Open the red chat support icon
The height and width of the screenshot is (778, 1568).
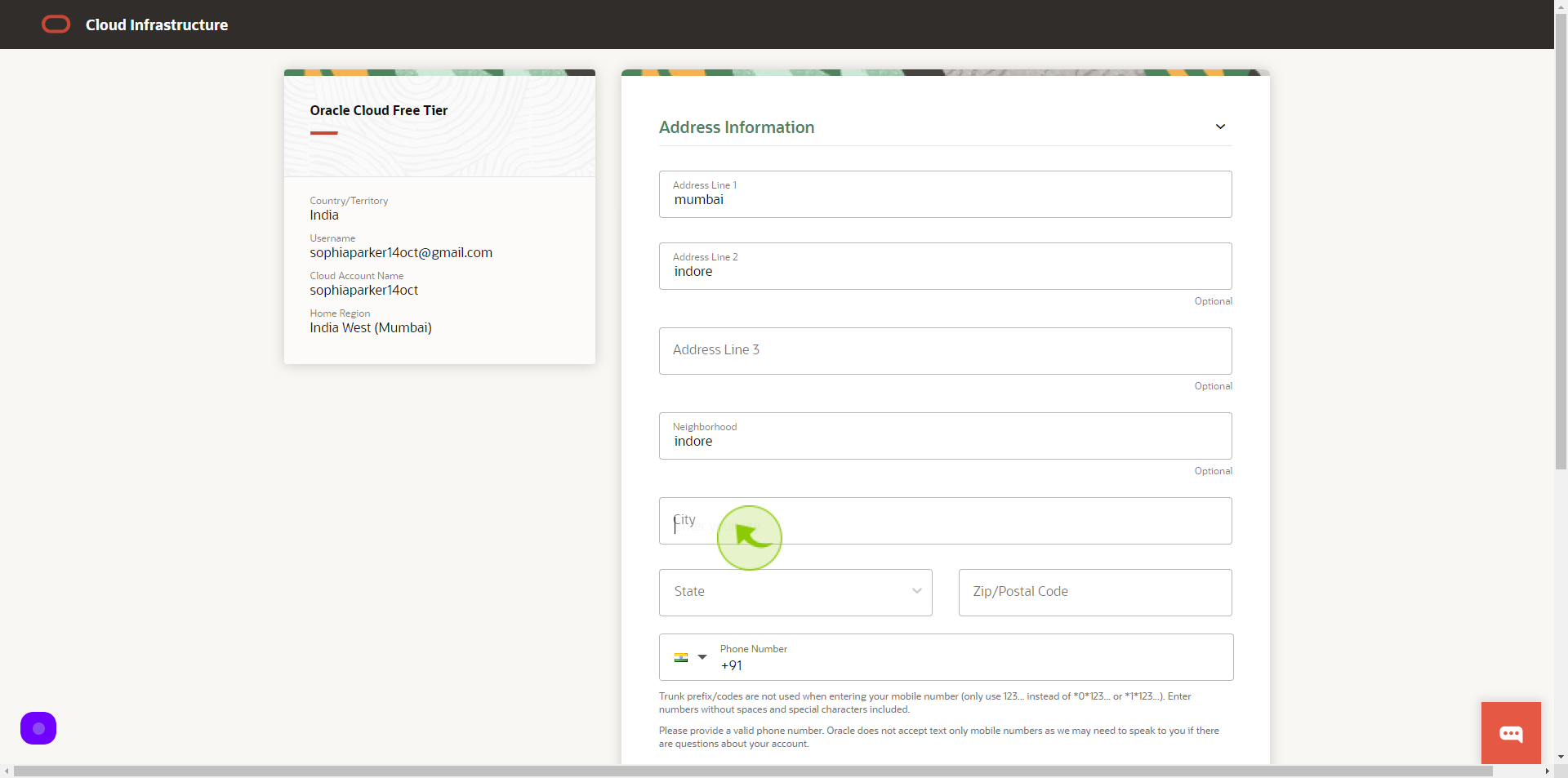pos(1511,733)
